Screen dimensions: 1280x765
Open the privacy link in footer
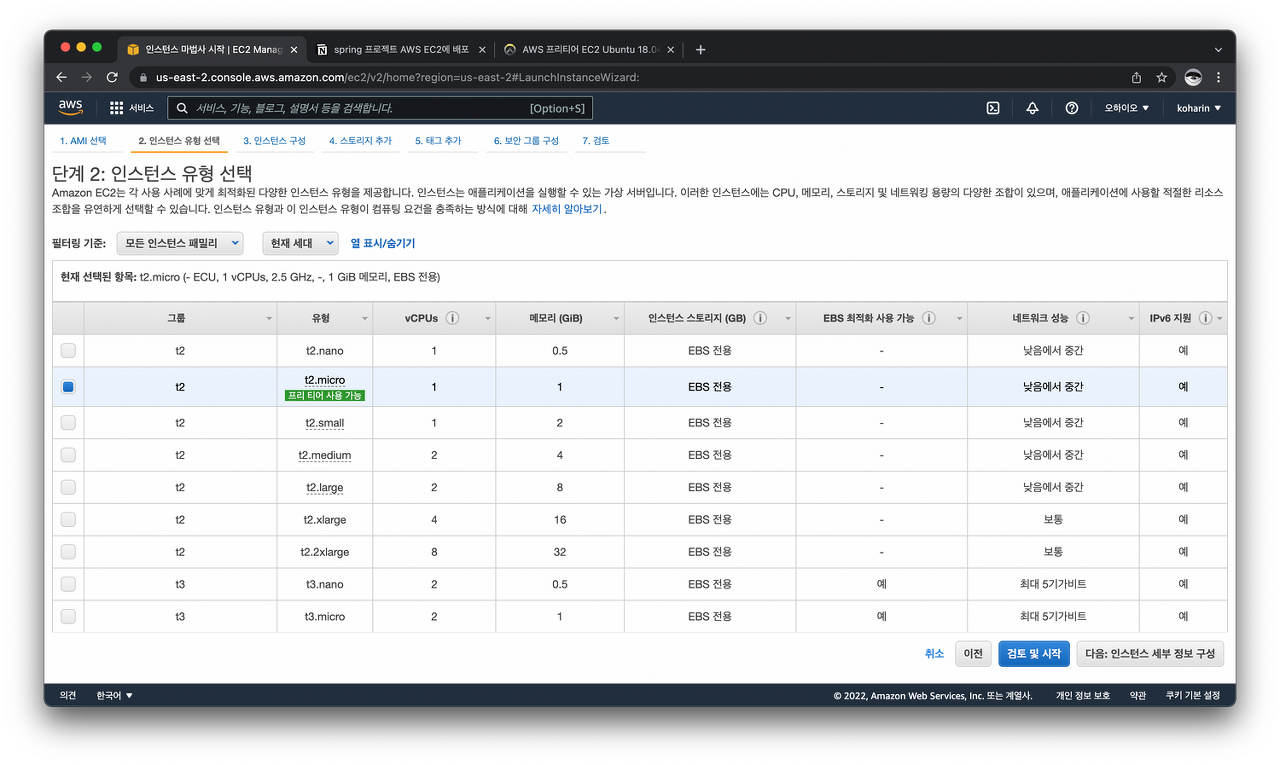(x=1083, y=695)
